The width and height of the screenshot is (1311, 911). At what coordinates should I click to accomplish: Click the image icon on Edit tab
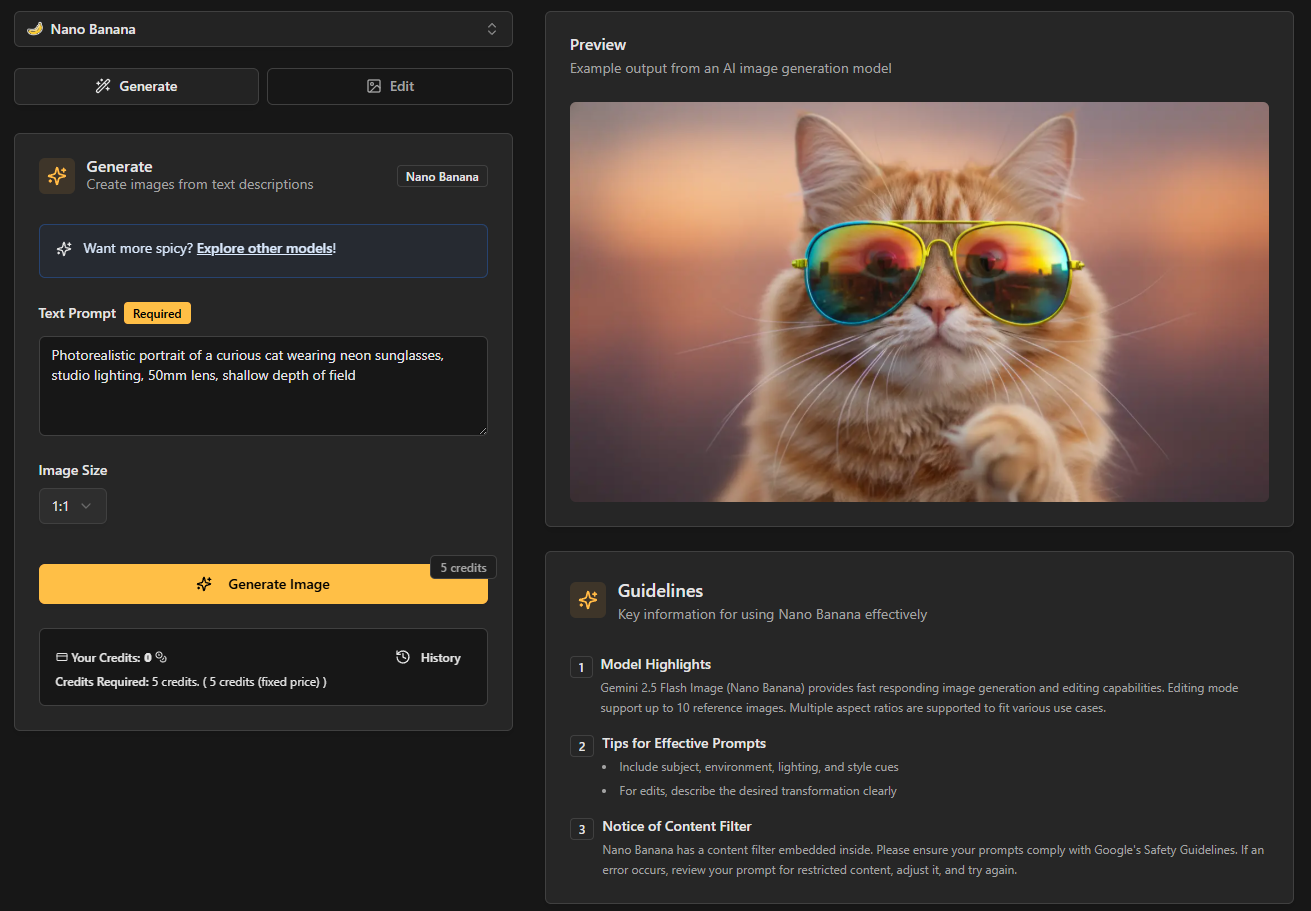tap(374, 86)
